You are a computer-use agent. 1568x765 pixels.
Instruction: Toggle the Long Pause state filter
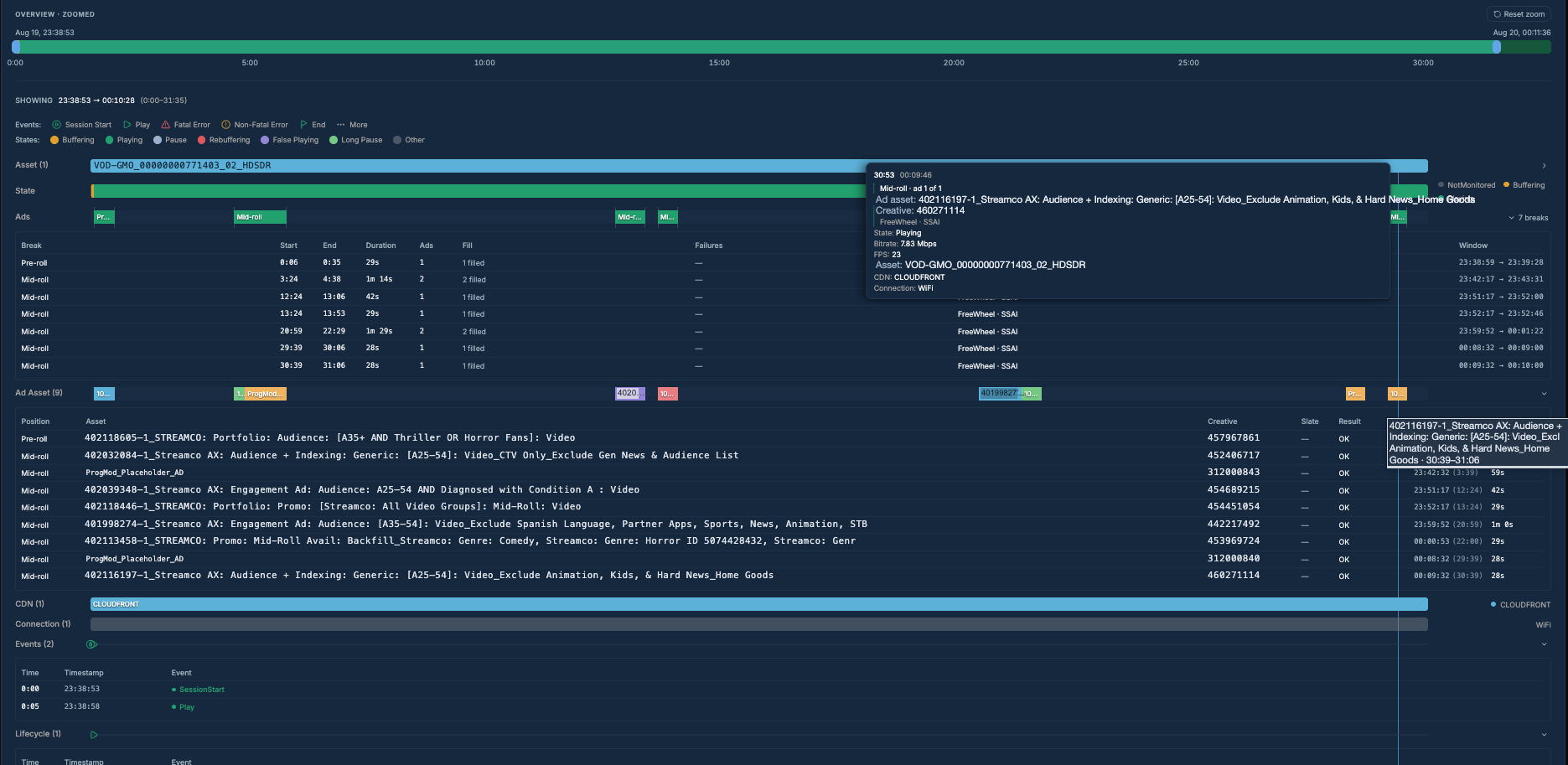coord(356,140)
